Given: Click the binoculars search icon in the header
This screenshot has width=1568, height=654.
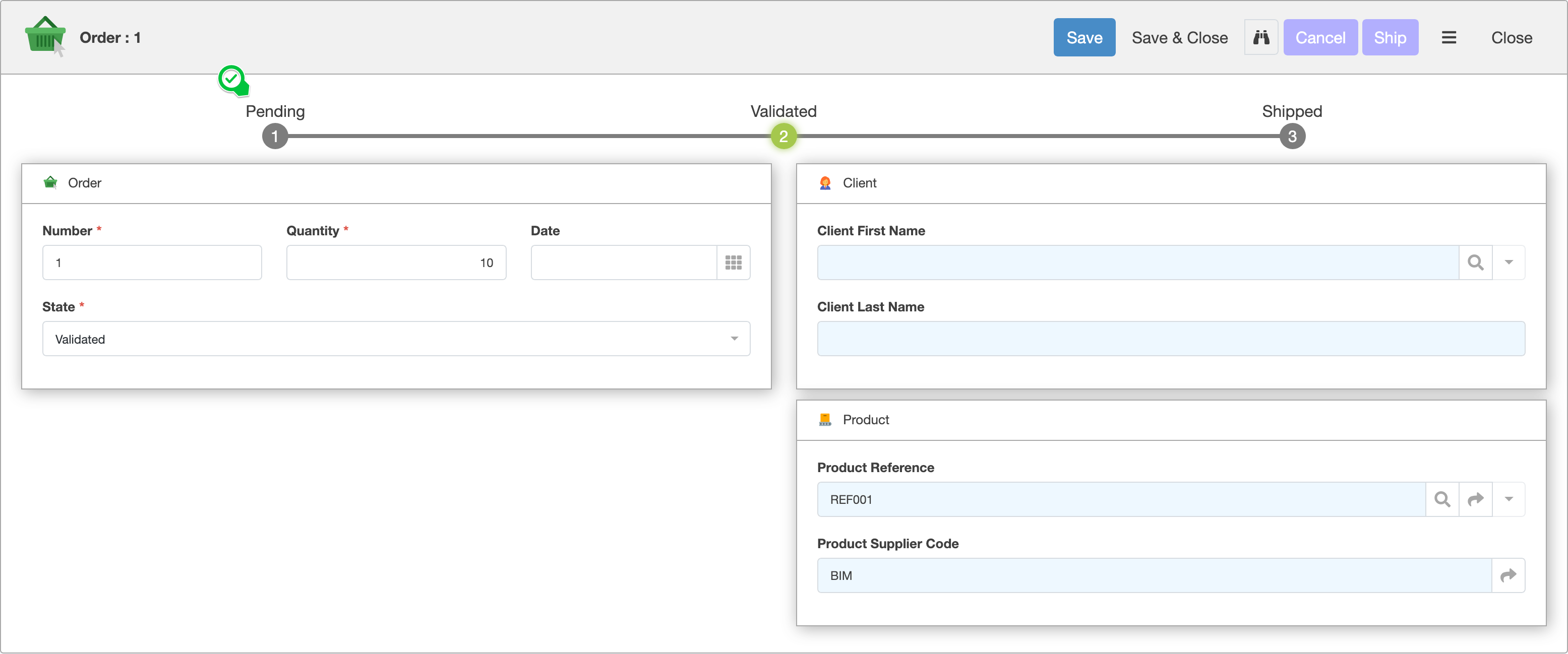Looking at the screenshot, I should [1260, 38].
